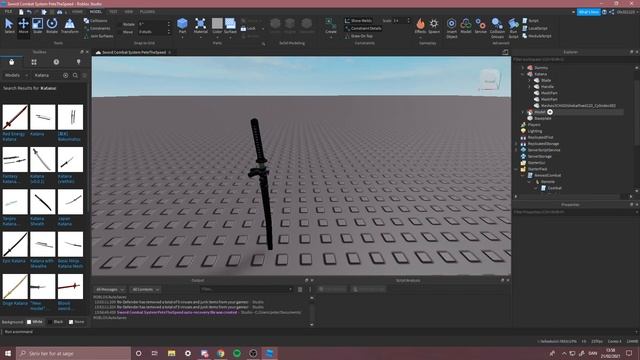The image size is (640, 360).
Task: Select the Red Energy Katana thumbnail
Action: (x=15, y=117)
